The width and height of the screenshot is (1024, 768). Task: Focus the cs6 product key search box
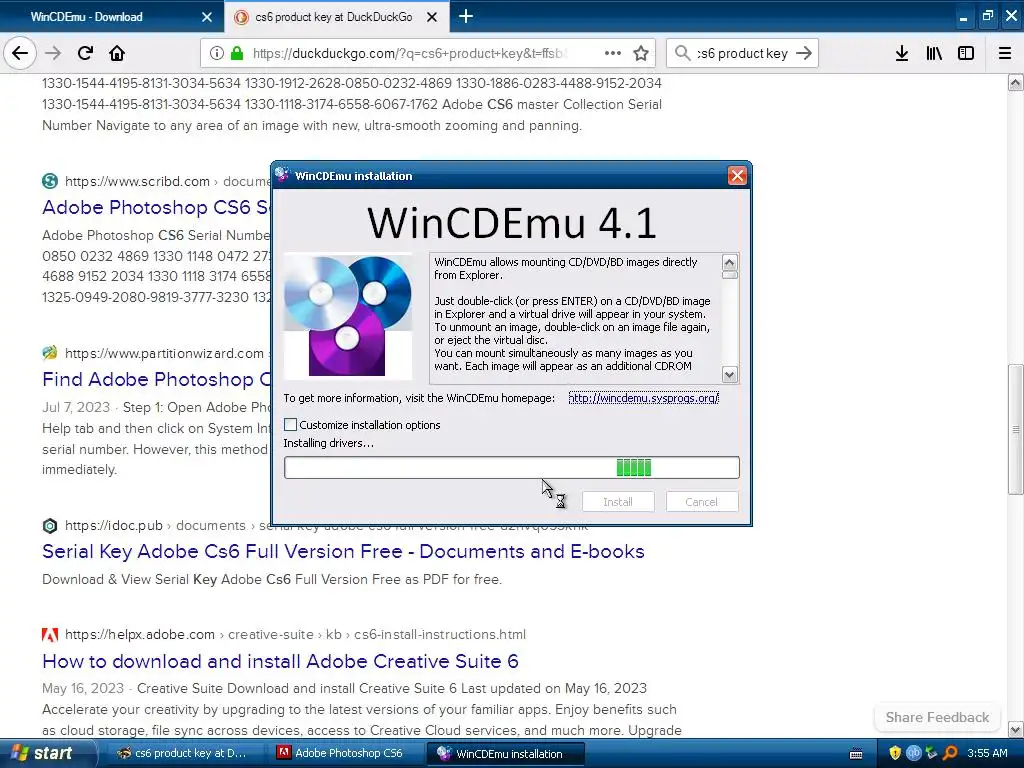pos(742,53)
